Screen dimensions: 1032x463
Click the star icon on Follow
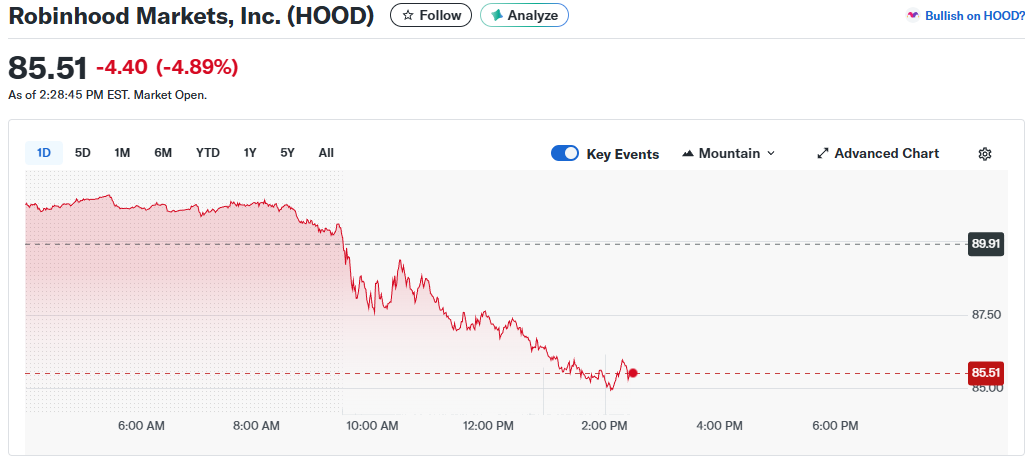click(x=407, y=15)
